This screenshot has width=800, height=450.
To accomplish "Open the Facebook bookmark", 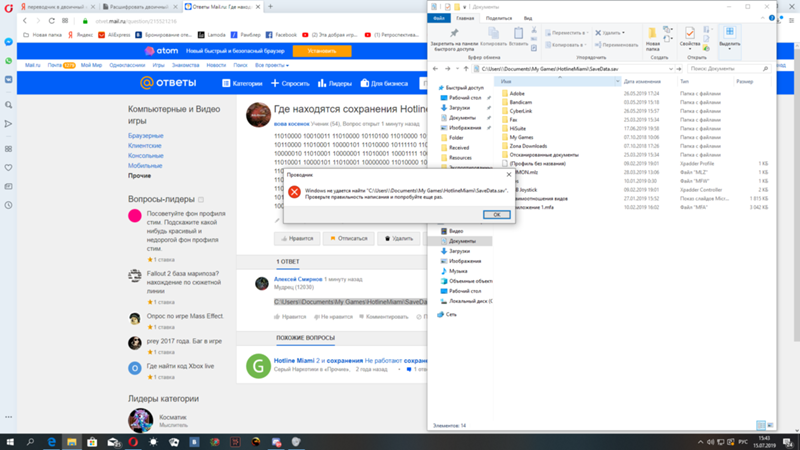I will [281, 35].
